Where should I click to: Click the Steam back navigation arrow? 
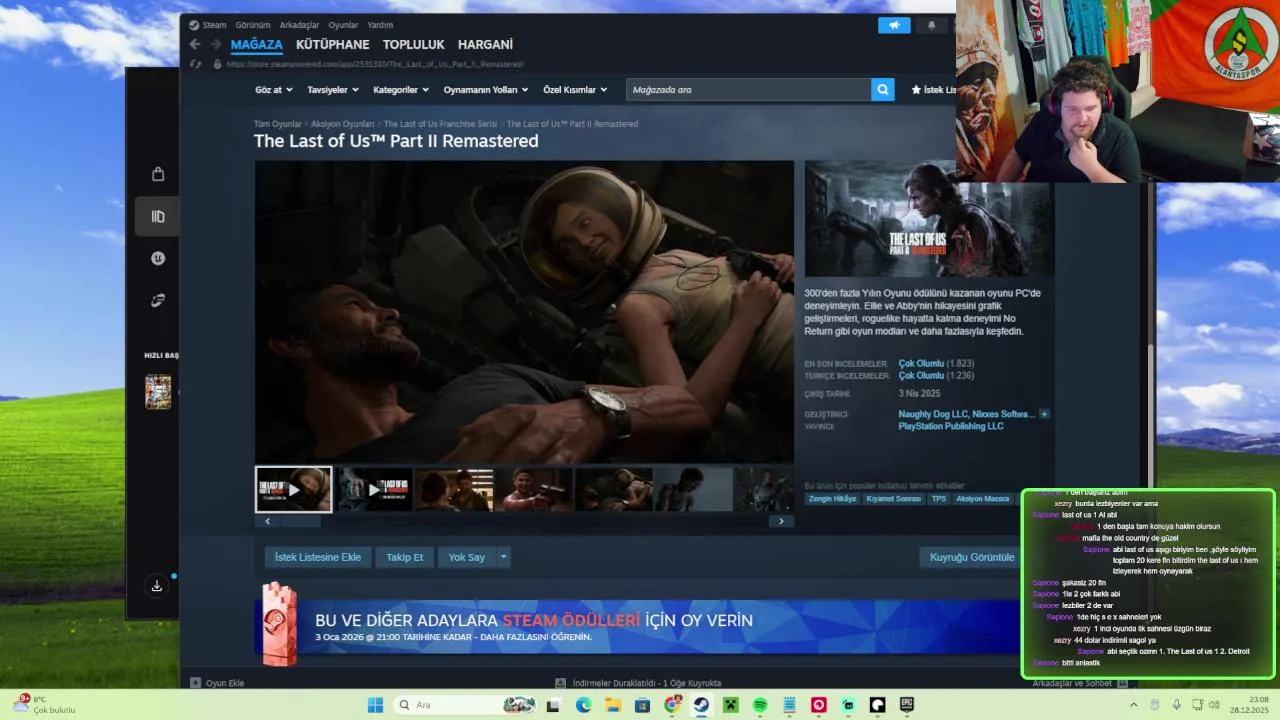click(195, 44)
